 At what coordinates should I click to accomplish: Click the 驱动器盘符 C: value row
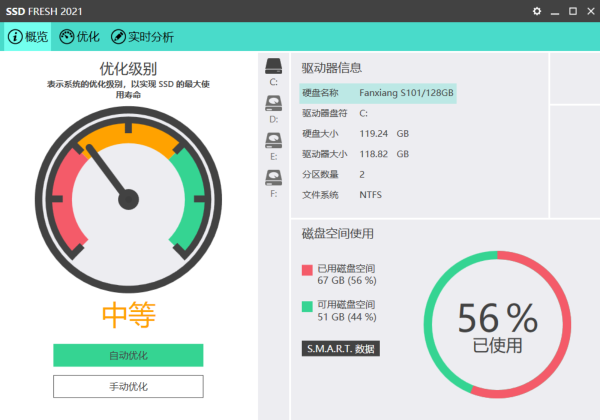click(335, 113)
